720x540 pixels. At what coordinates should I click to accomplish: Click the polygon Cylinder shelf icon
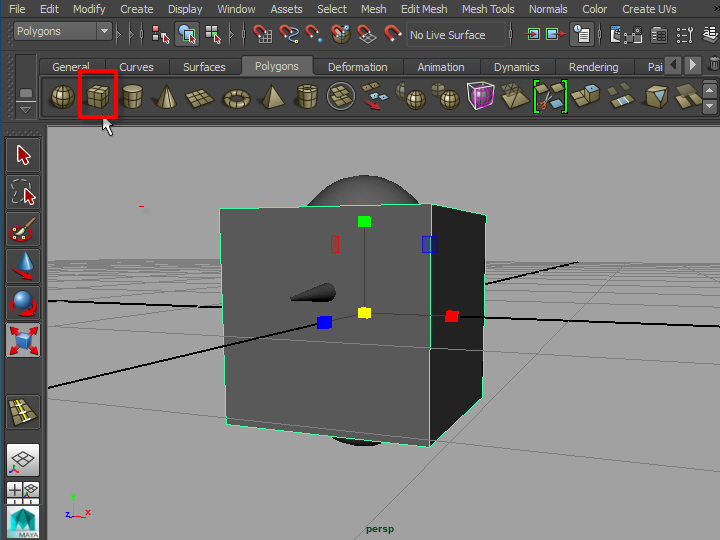point(132,98)
